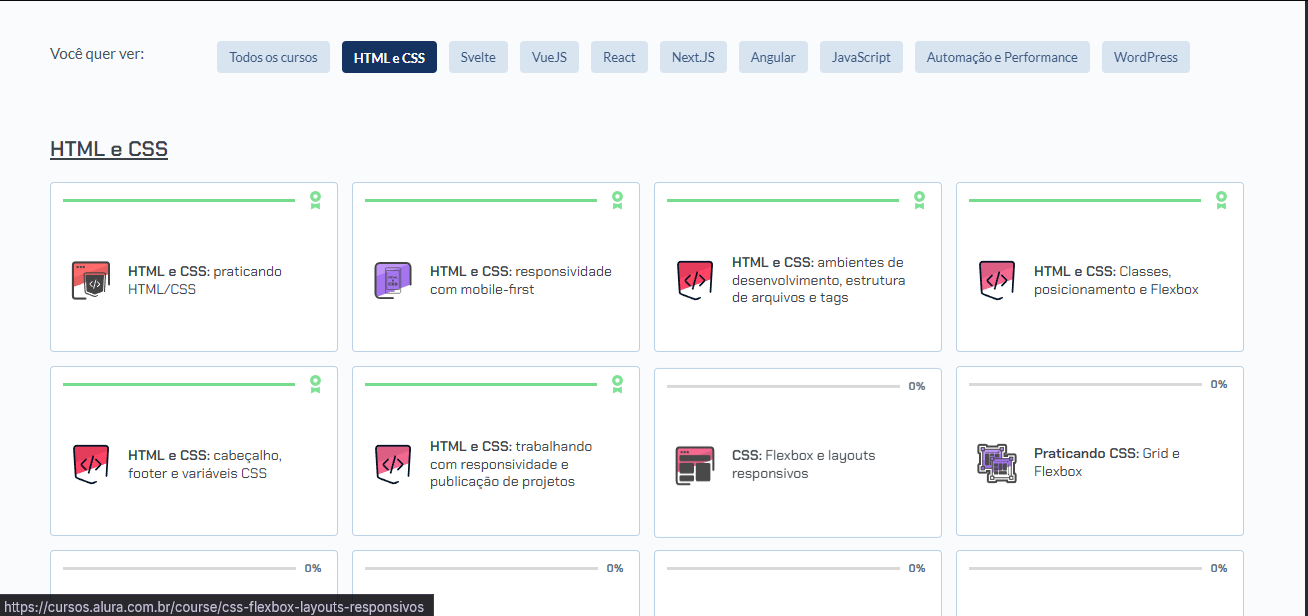Click the certificate badge on publicação de projetos card
Viewport: 1308px width, 616px height.
tap(617, 385)
